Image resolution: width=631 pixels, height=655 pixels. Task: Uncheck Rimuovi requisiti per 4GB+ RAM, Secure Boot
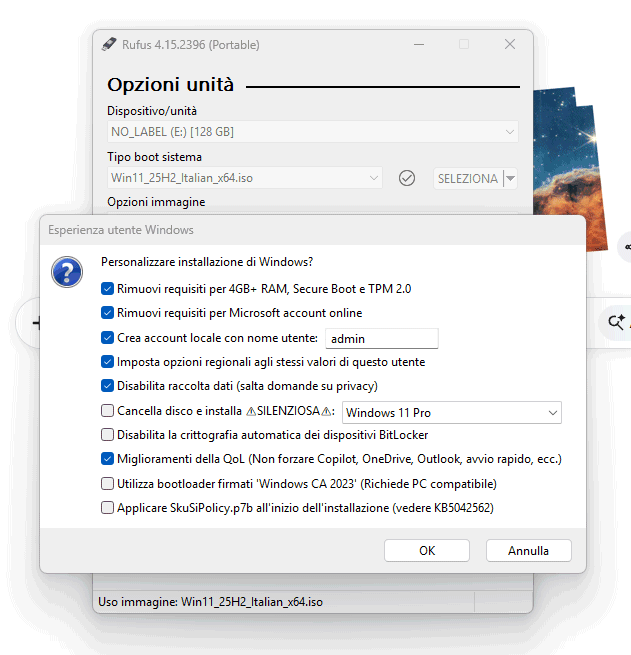[107, 289]
